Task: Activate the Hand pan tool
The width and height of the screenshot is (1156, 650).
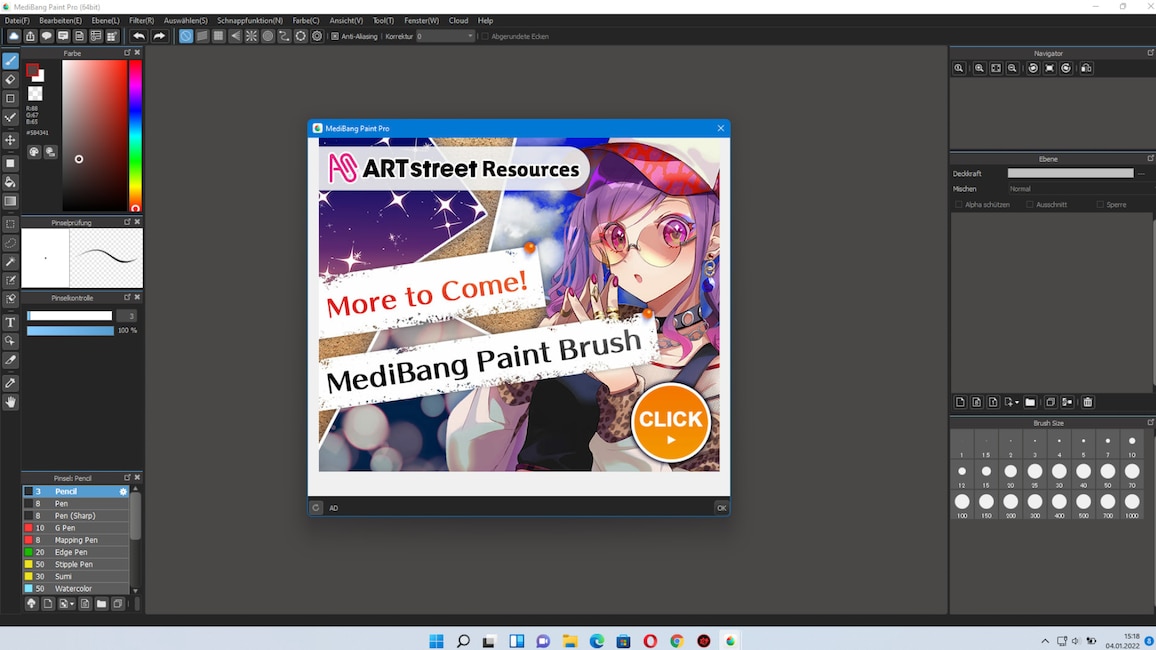Action: (x=10, y=402)
